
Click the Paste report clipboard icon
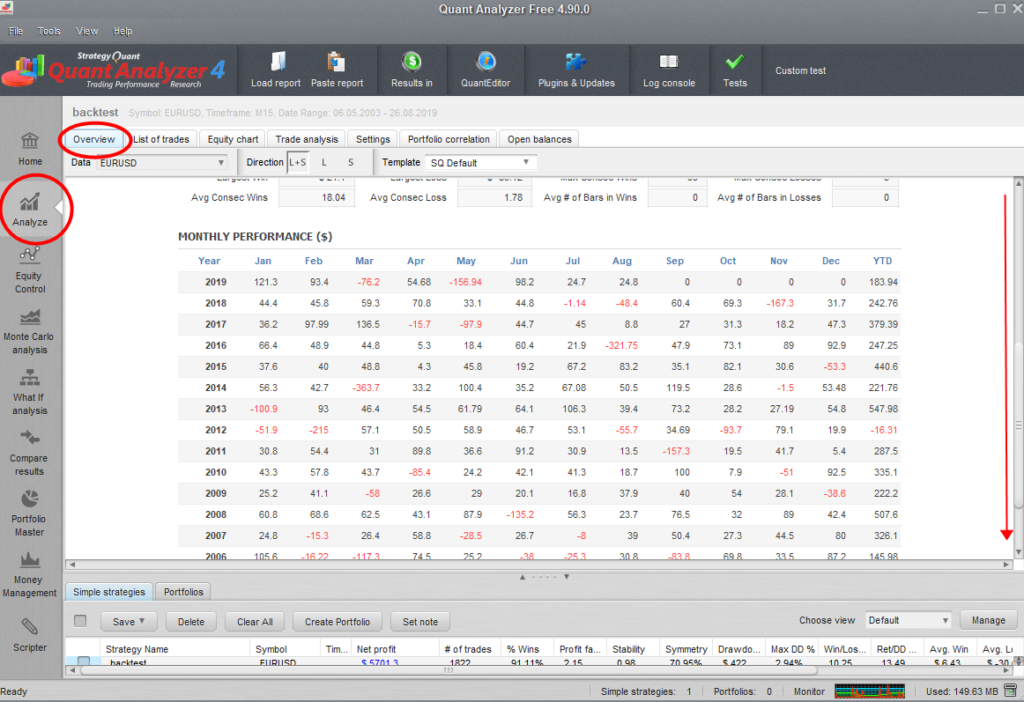[336, 61]
